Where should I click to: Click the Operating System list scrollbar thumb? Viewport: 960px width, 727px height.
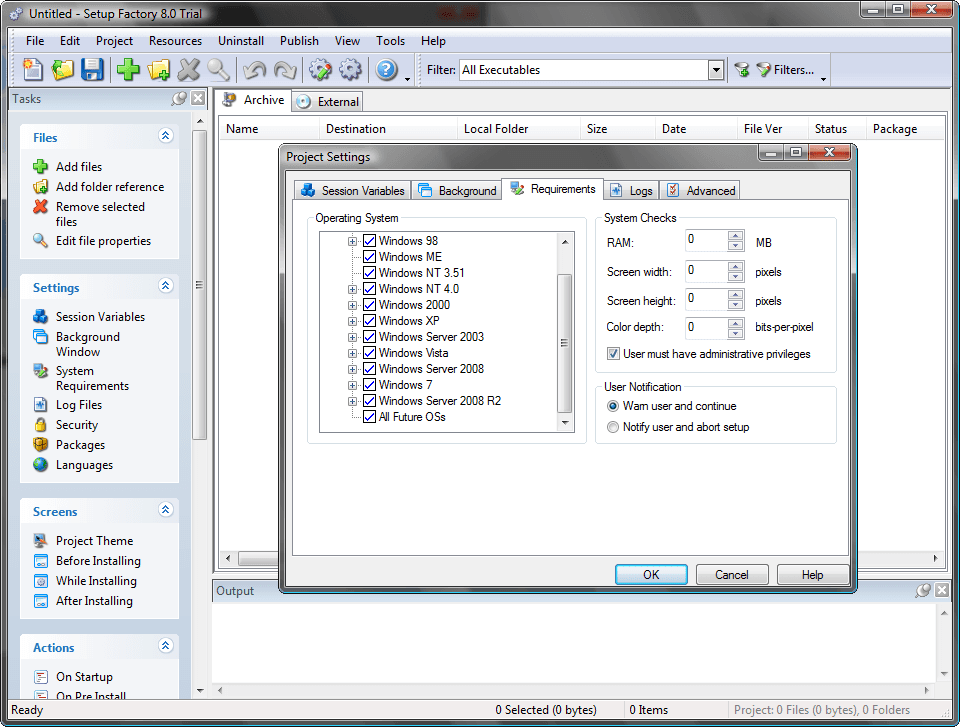[x=564, y=344]
